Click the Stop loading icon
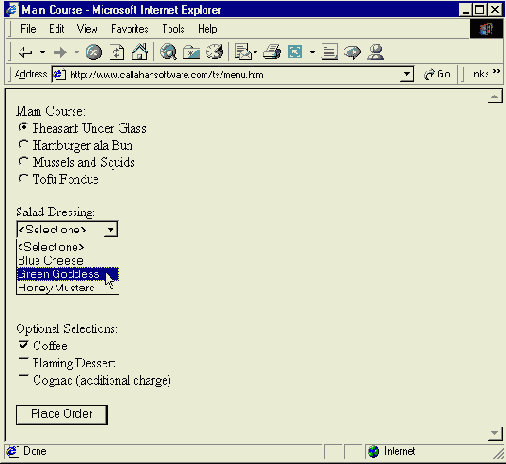The image size is (506, 464). click(94, 52)
